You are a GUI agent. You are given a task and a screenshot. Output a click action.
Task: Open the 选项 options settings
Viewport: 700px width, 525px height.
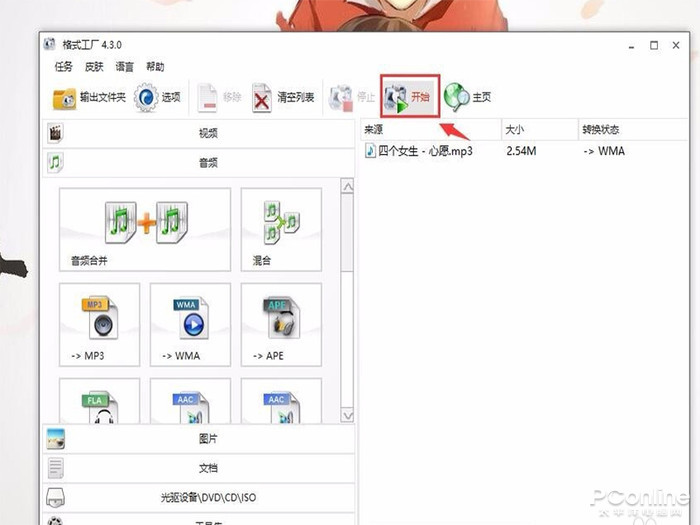tap(158, 98)
